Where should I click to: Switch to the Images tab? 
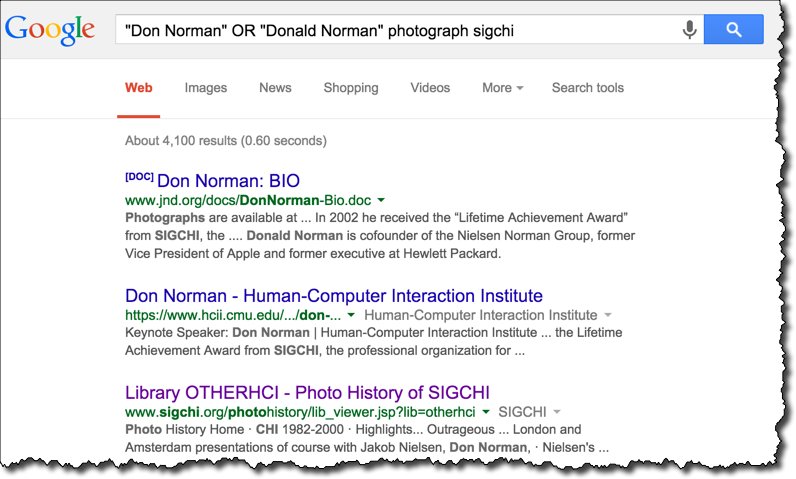pyautogui.click(x=205, y=88)
